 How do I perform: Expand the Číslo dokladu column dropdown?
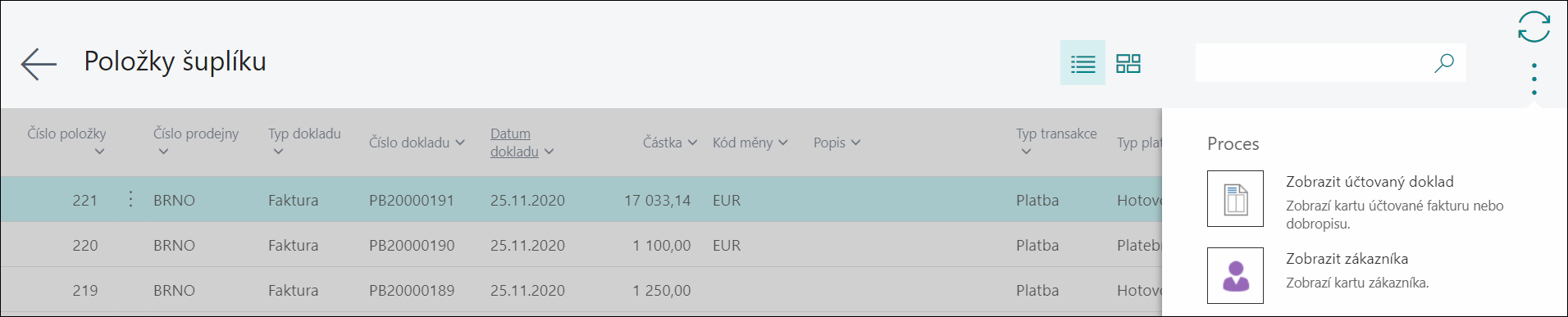tap(460, 143)
